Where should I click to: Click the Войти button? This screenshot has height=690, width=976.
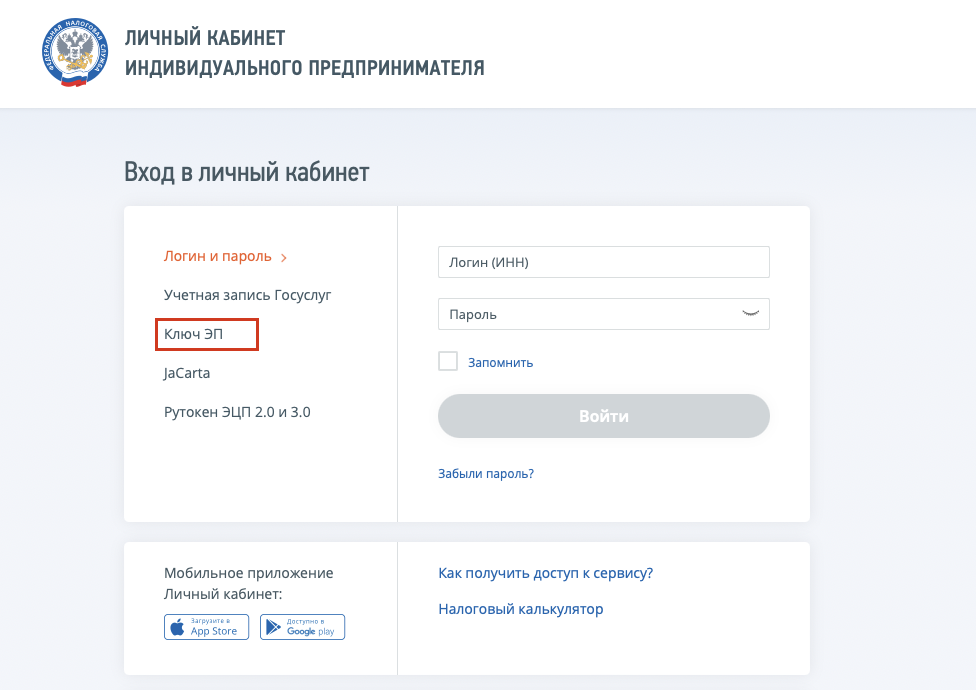[604, 416]
